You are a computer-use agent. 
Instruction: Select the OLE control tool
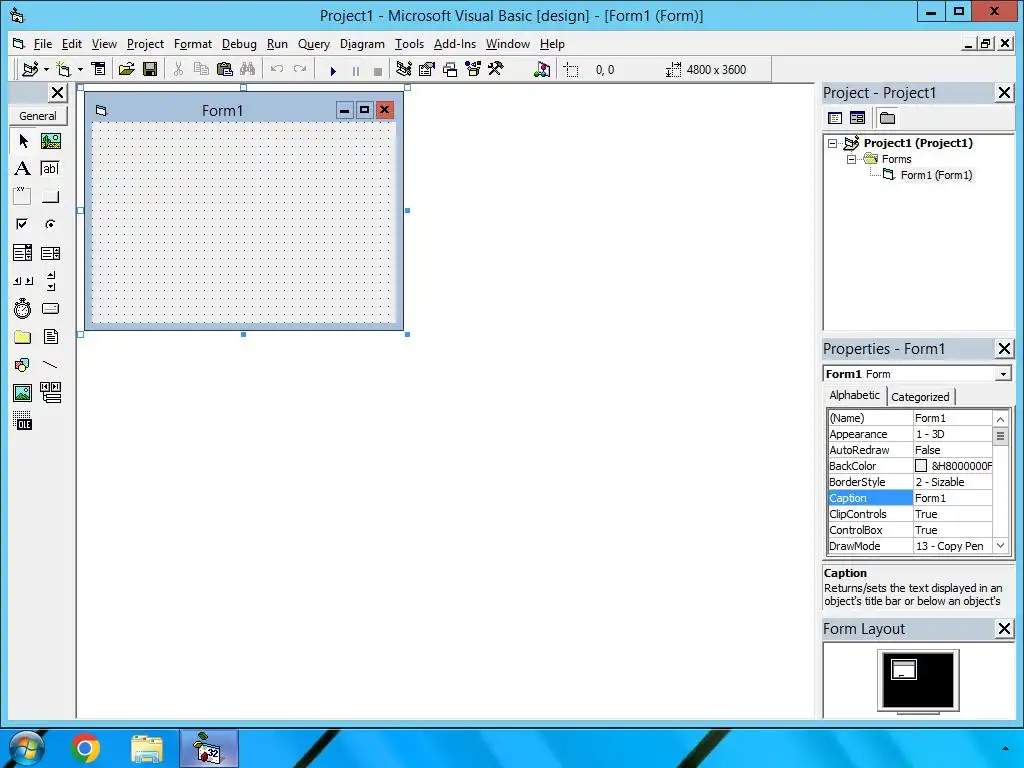pos(23,421)
